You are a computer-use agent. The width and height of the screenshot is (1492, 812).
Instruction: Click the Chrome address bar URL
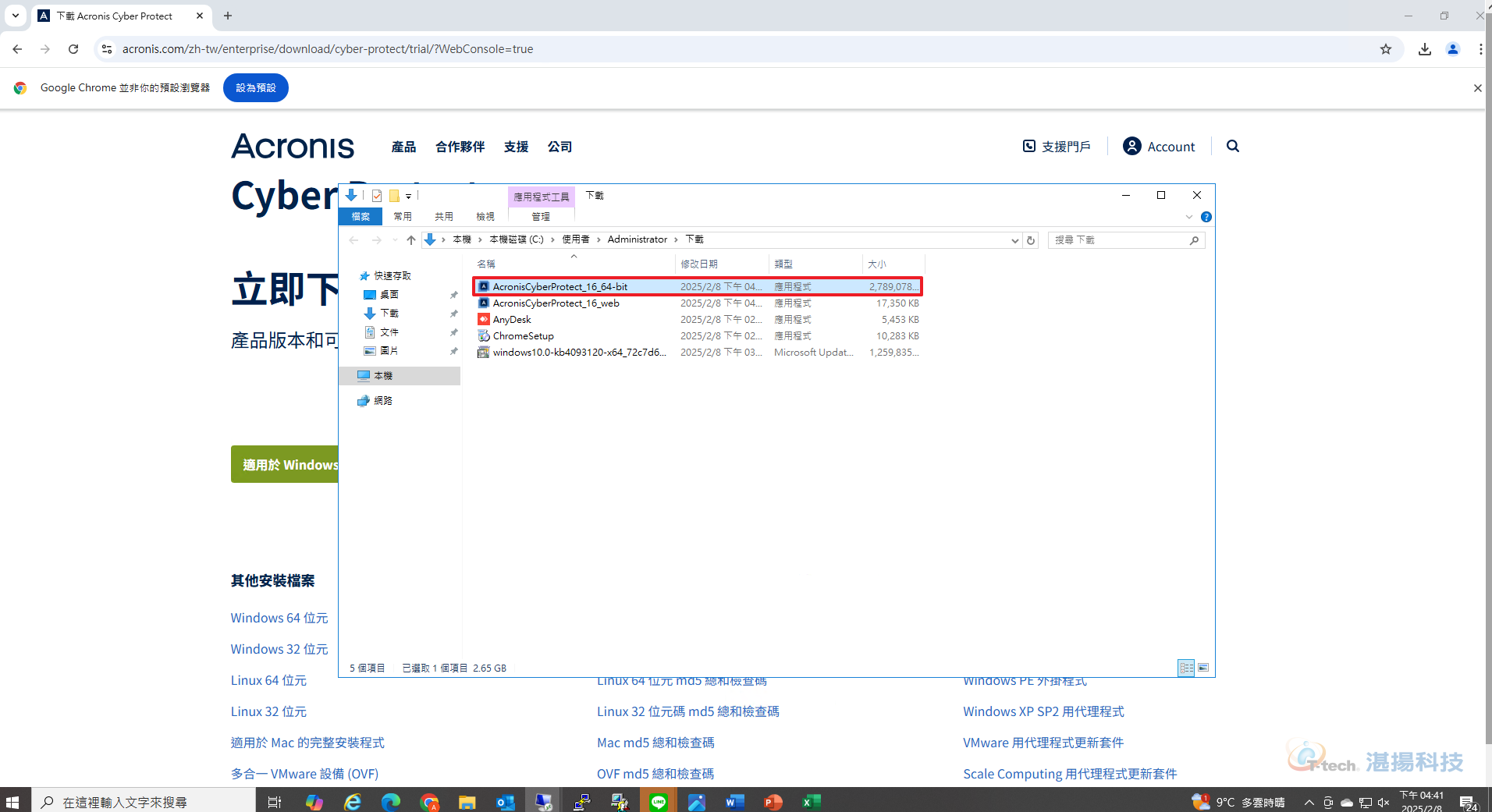point(328,49)
